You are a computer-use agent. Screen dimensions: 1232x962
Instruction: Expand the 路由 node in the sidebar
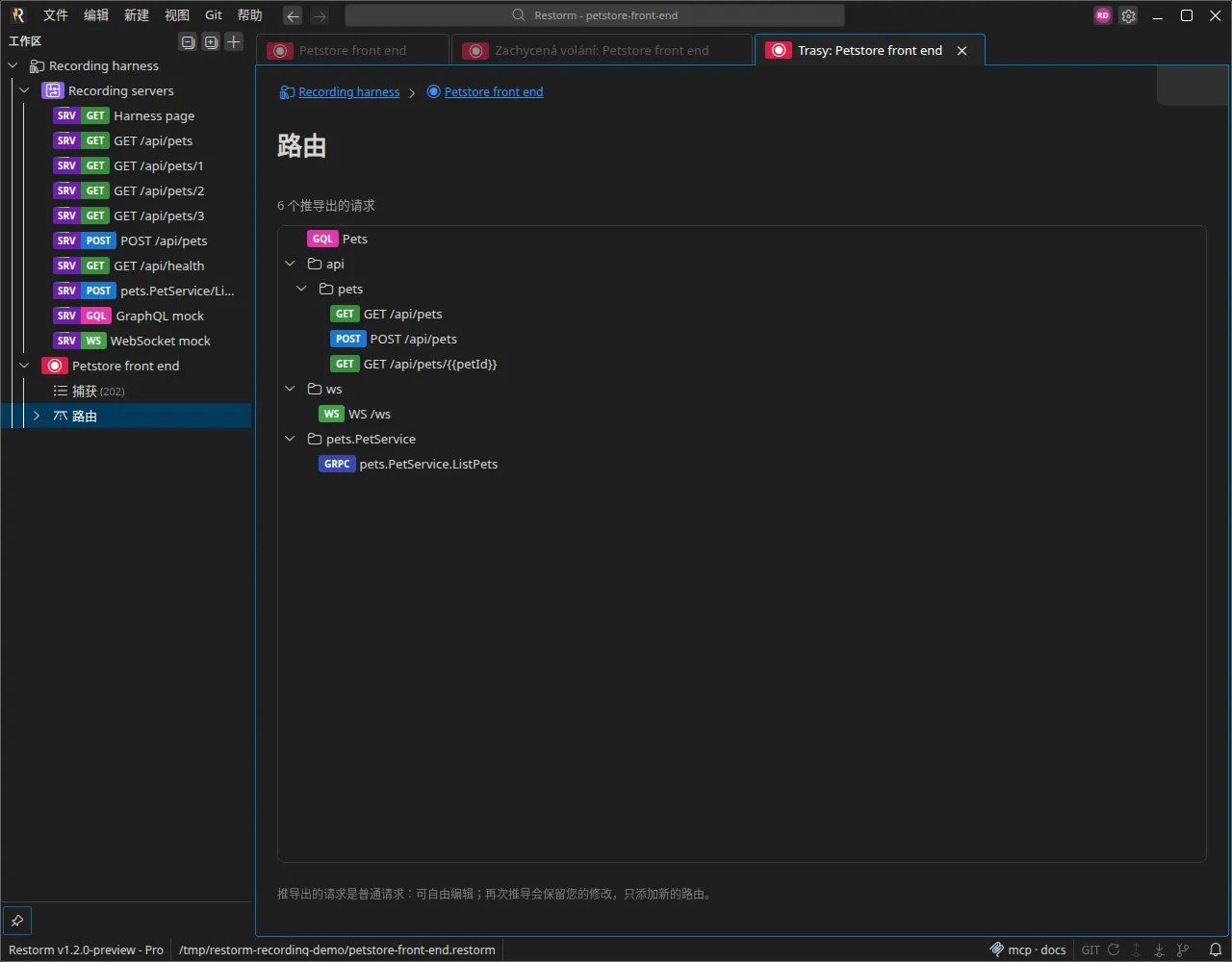(x=37, y=416)
